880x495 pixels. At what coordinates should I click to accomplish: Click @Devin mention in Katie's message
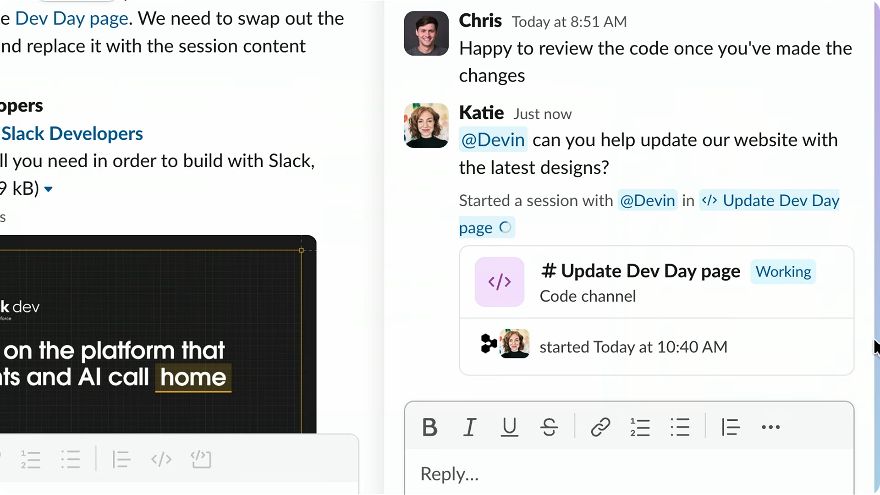tap(493, 140)
